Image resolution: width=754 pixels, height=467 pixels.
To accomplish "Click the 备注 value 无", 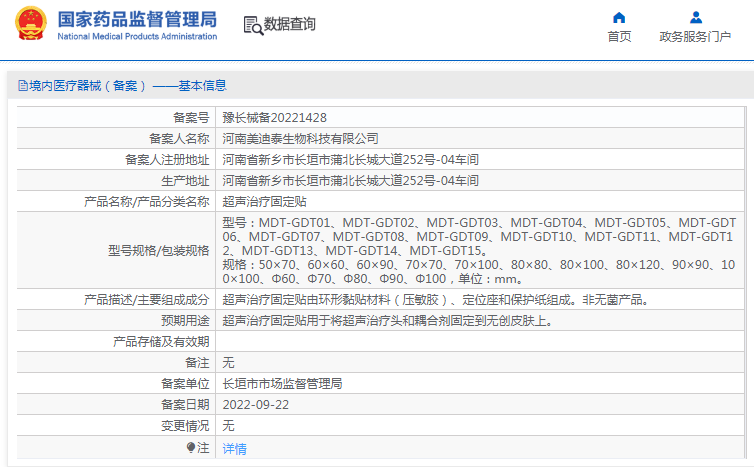I will (228, 363).
